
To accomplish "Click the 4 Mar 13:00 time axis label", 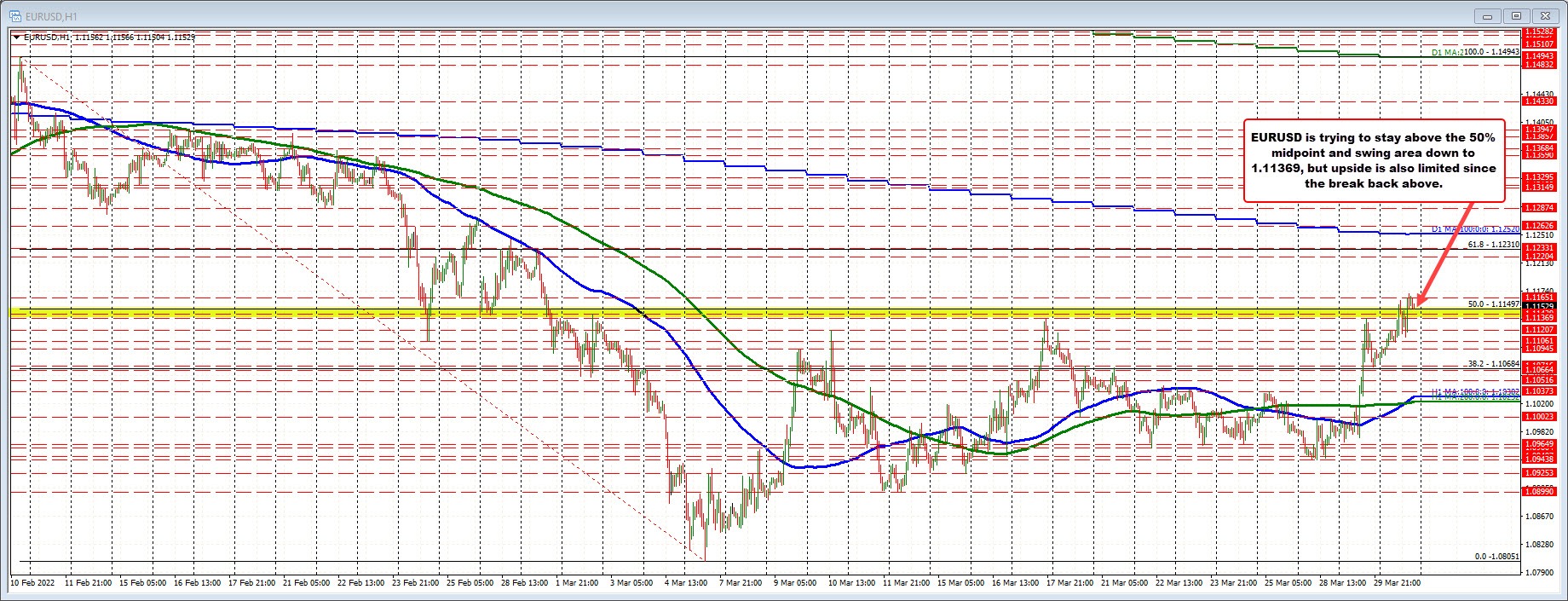I will [684, 583].
